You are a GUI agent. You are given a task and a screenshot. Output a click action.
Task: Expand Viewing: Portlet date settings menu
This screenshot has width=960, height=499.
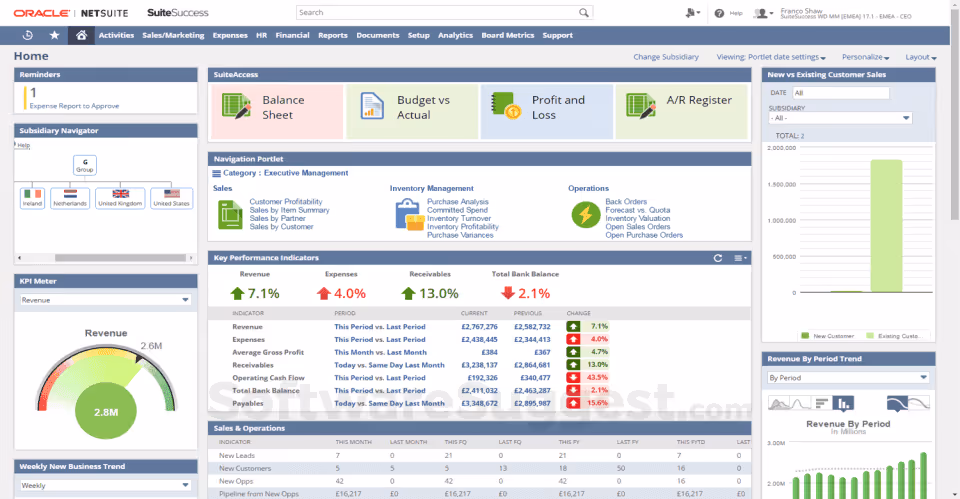(771, 57)
